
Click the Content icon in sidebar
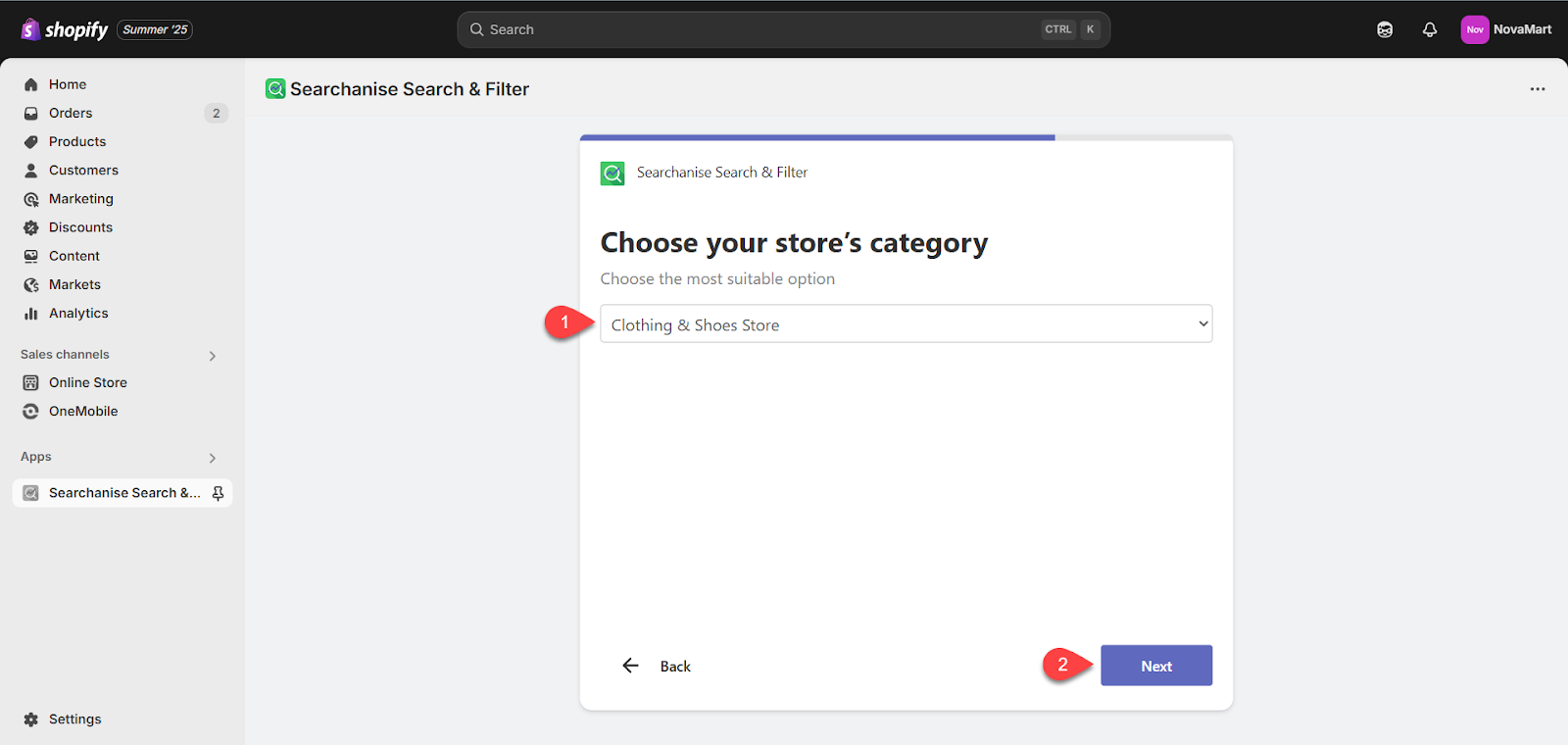pos(31,256)
